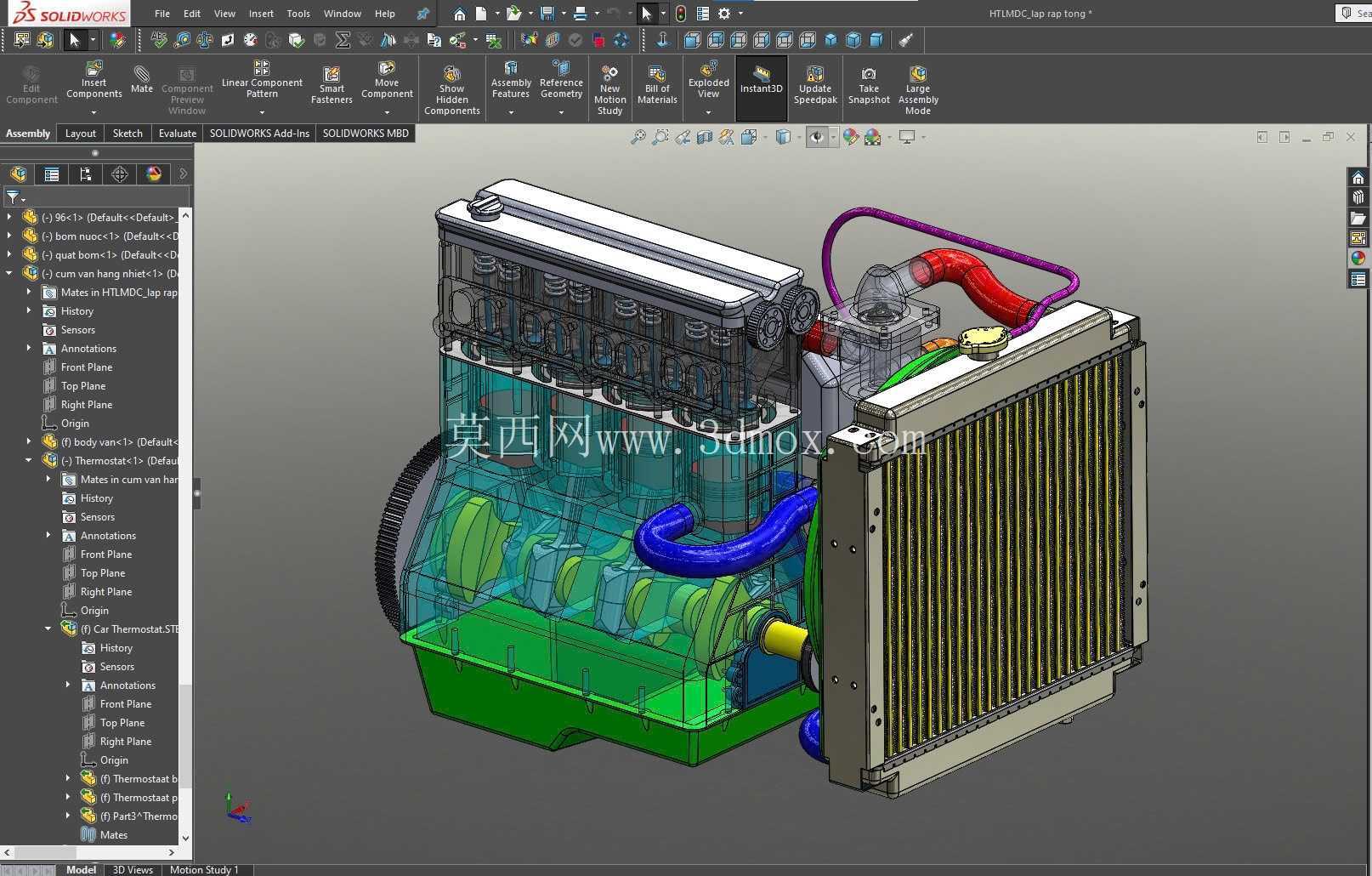
Task: Select Thermostaat p component row
Action: pos(129,797)
